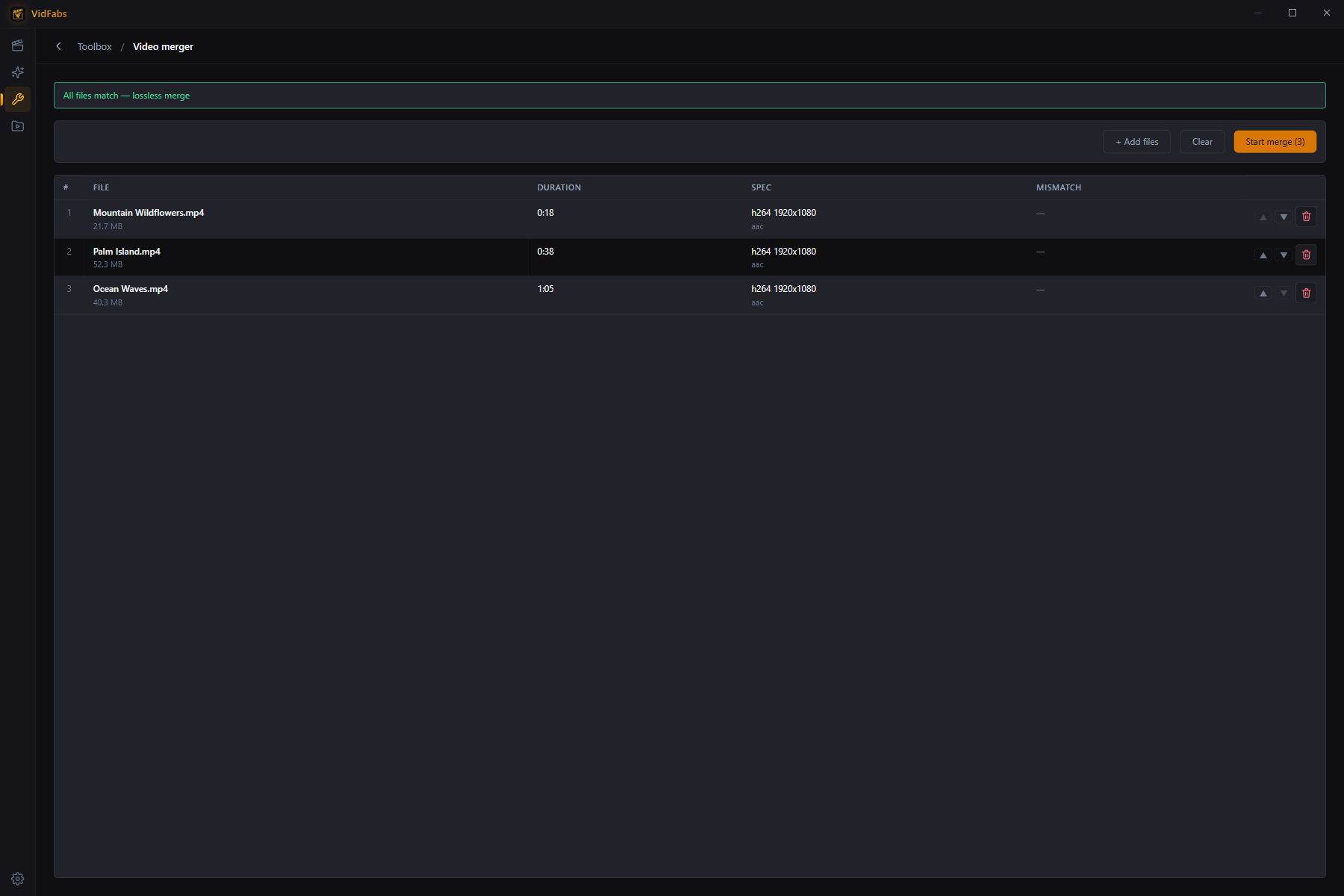Open settings gear in sidebar
1344x896 pixels.
point(18,879)
